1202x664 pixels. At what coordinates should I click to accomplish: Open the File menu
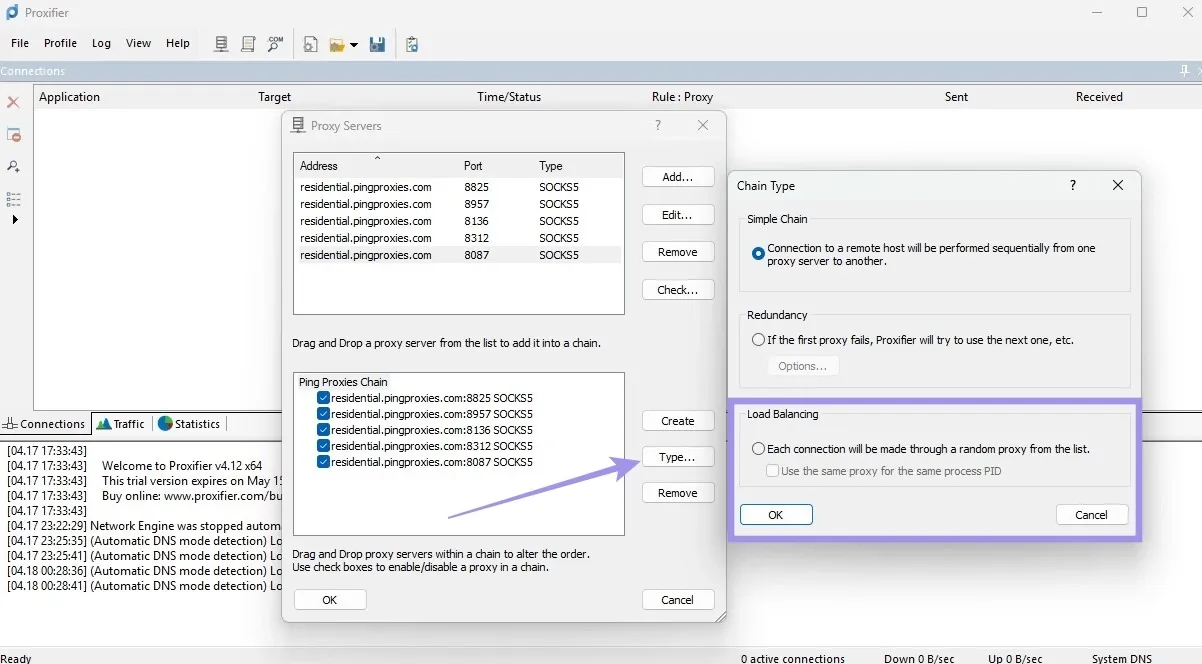[x=20, y=43]
